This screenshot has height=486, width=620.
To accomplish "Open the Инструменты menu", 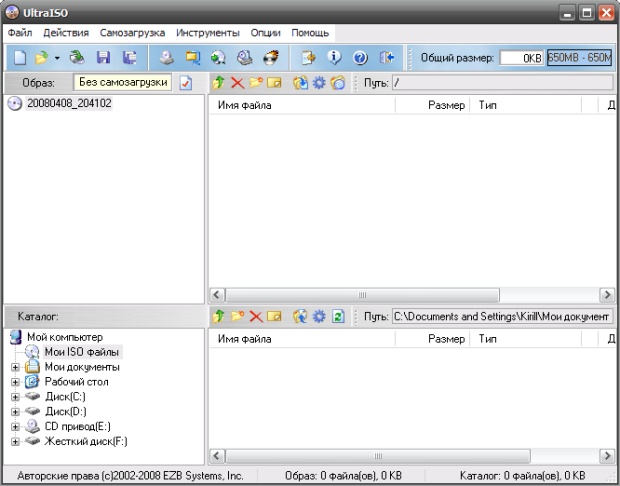I will coord(208,33).
